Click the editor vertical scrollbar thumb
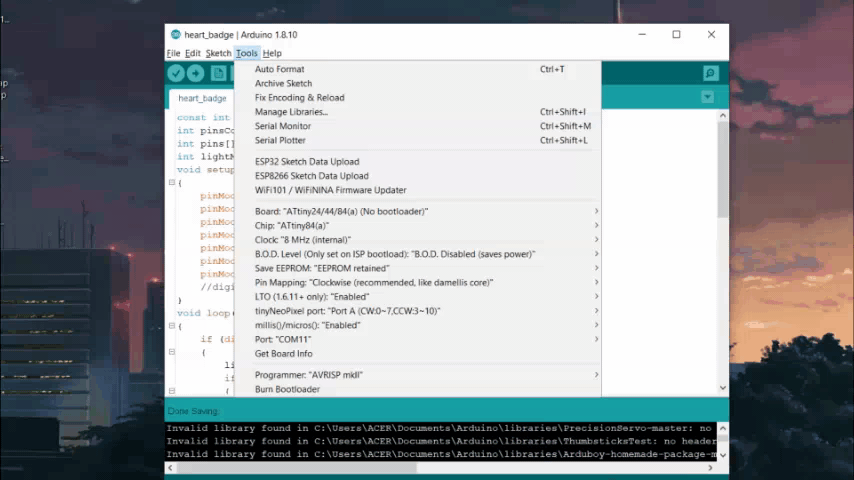This screenshot has height=480, width=854. click(723, 169)
